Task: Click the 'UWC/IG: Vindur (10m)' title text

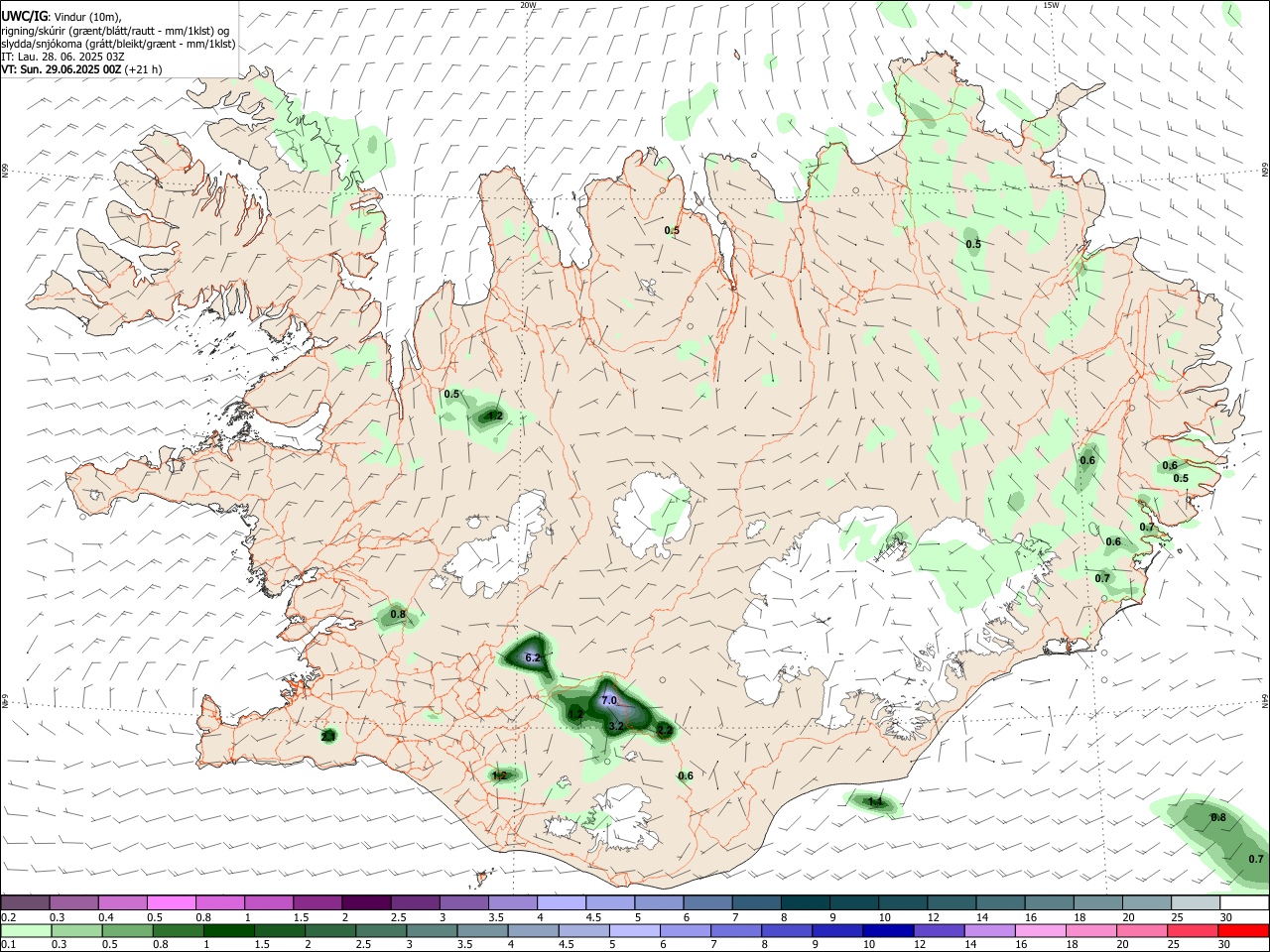Action: point(62,17)
